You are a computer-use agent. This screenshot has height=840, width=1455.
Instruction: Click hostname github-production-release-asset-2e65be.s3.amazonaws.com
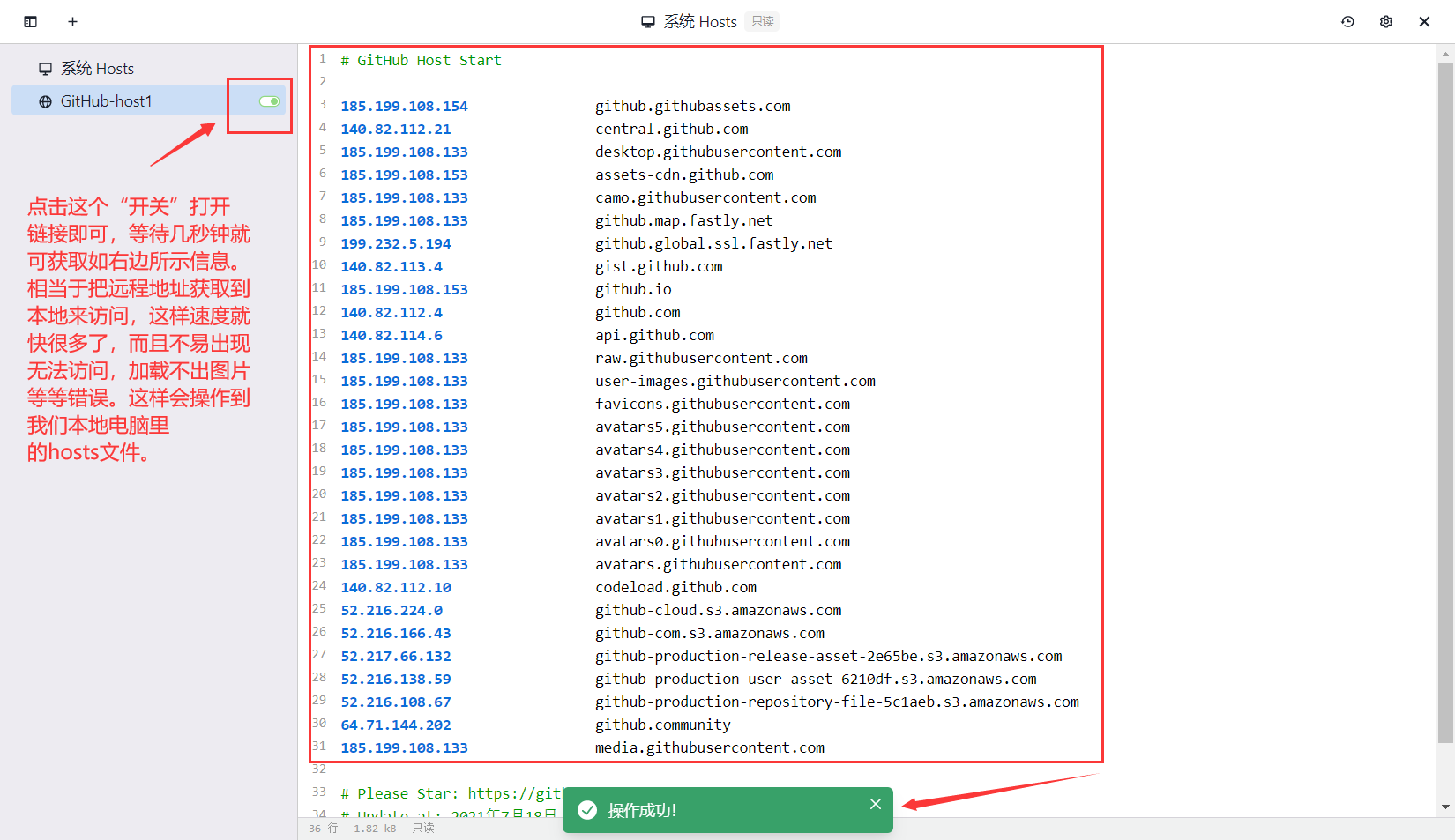828,656
